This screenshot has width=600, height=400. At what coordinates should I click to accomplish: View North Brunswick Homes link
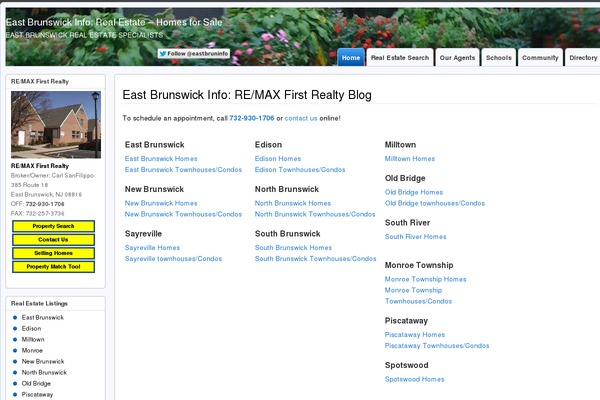(293, 203)
